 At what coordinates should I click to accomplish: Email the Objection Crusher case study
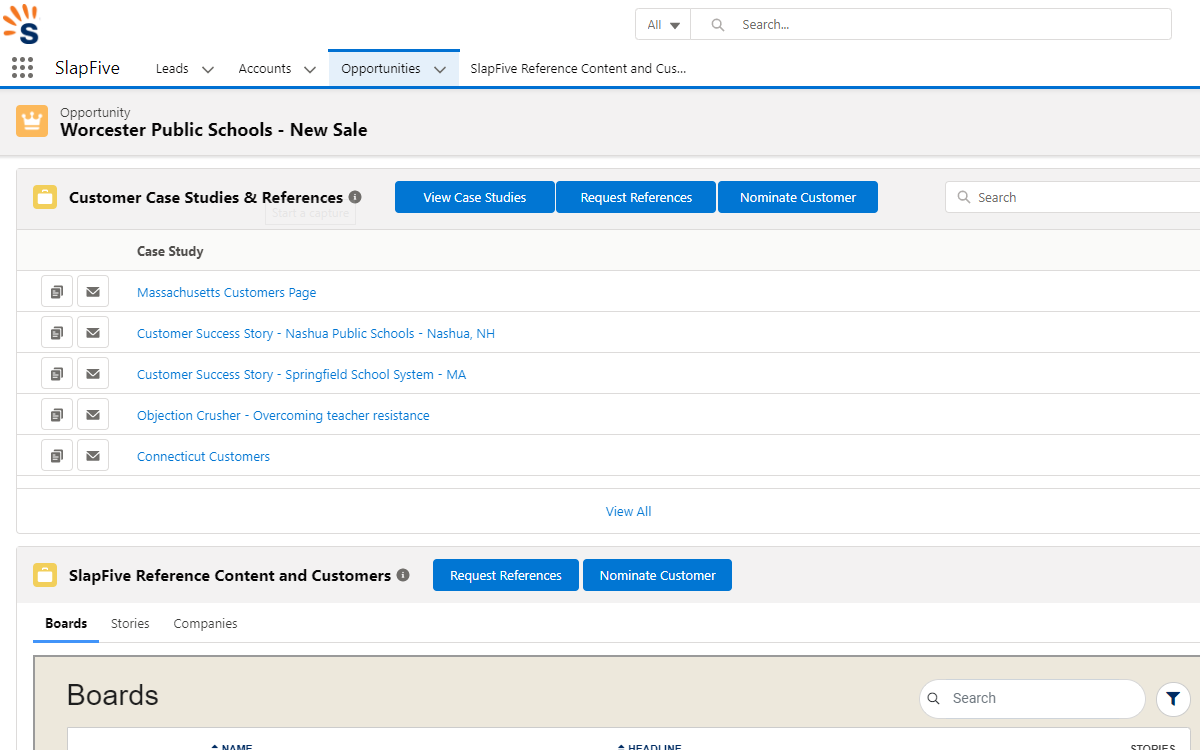coord(93,415)
